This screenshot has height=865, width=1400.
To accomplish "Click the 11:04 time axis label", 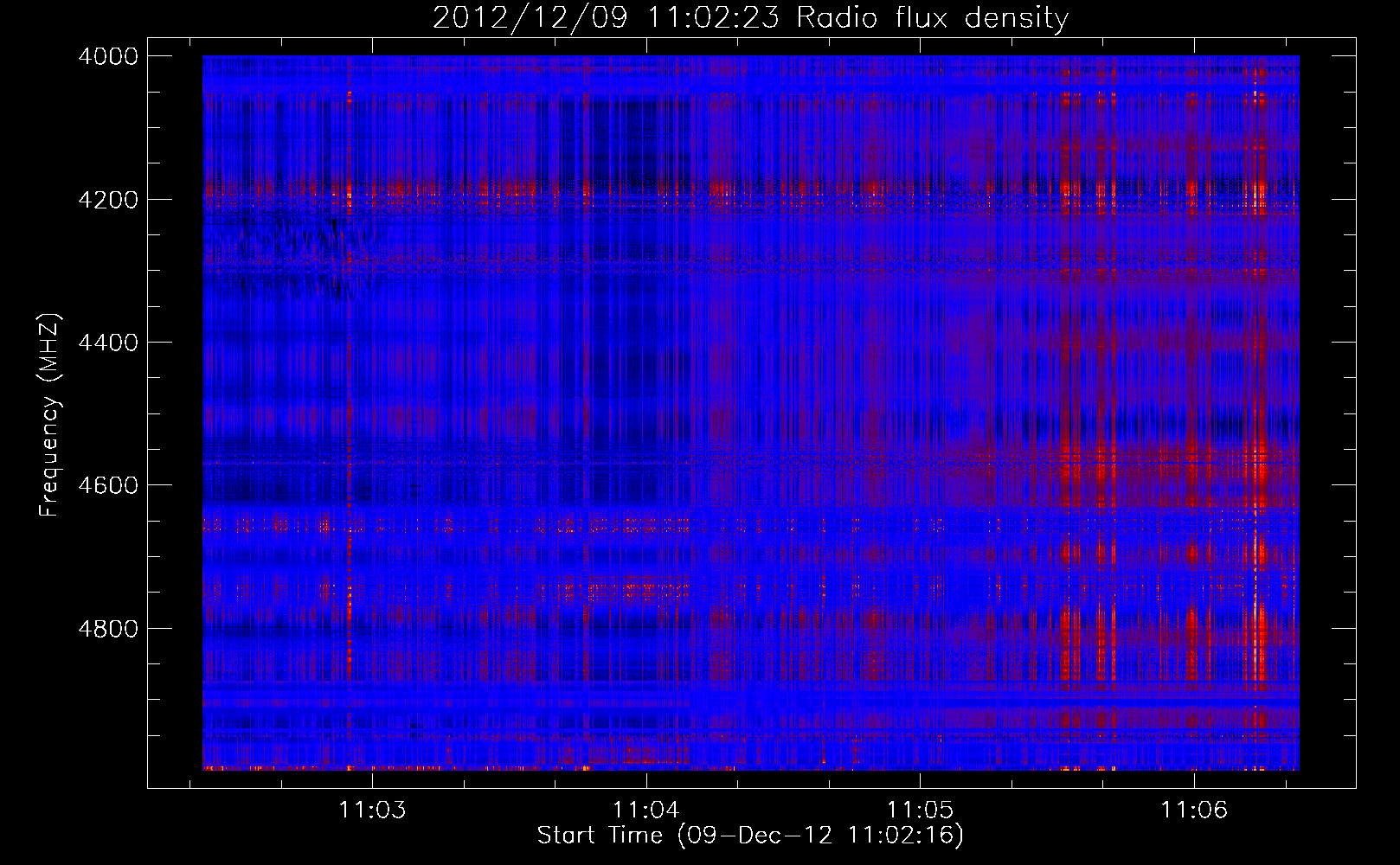I will coord(646,811).
